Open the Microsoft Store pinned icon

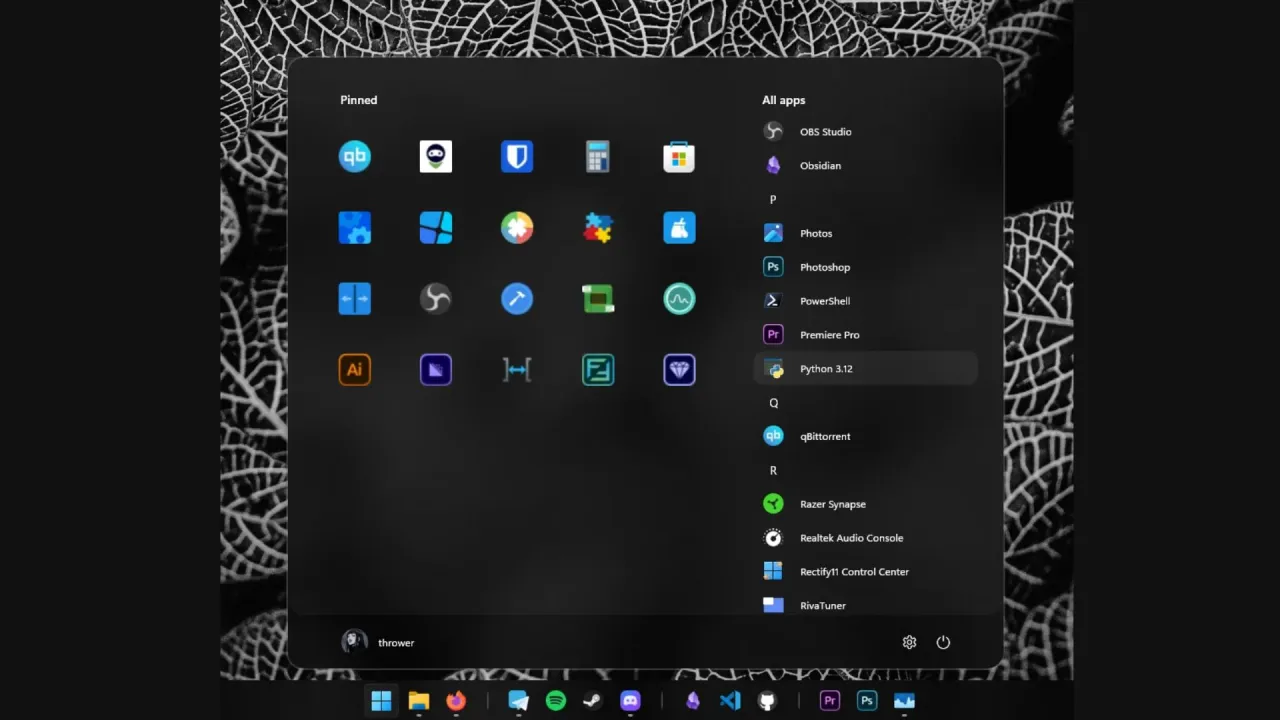(x=679, y=156)
